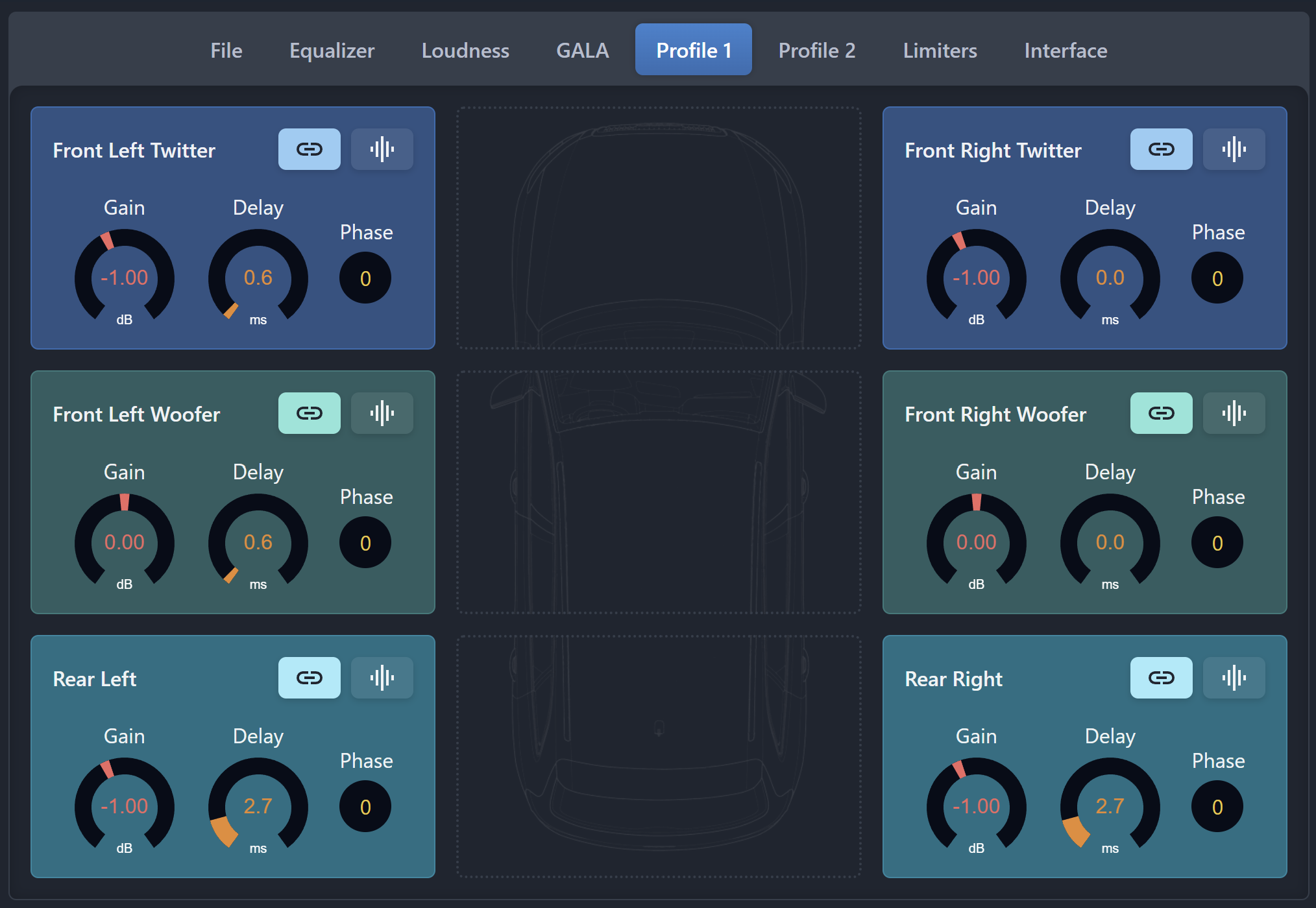Click link icon on Front Right Woofer
Image resolution: width=1316 pixels, height=908 pixels.
click(x=1161, y=413)
